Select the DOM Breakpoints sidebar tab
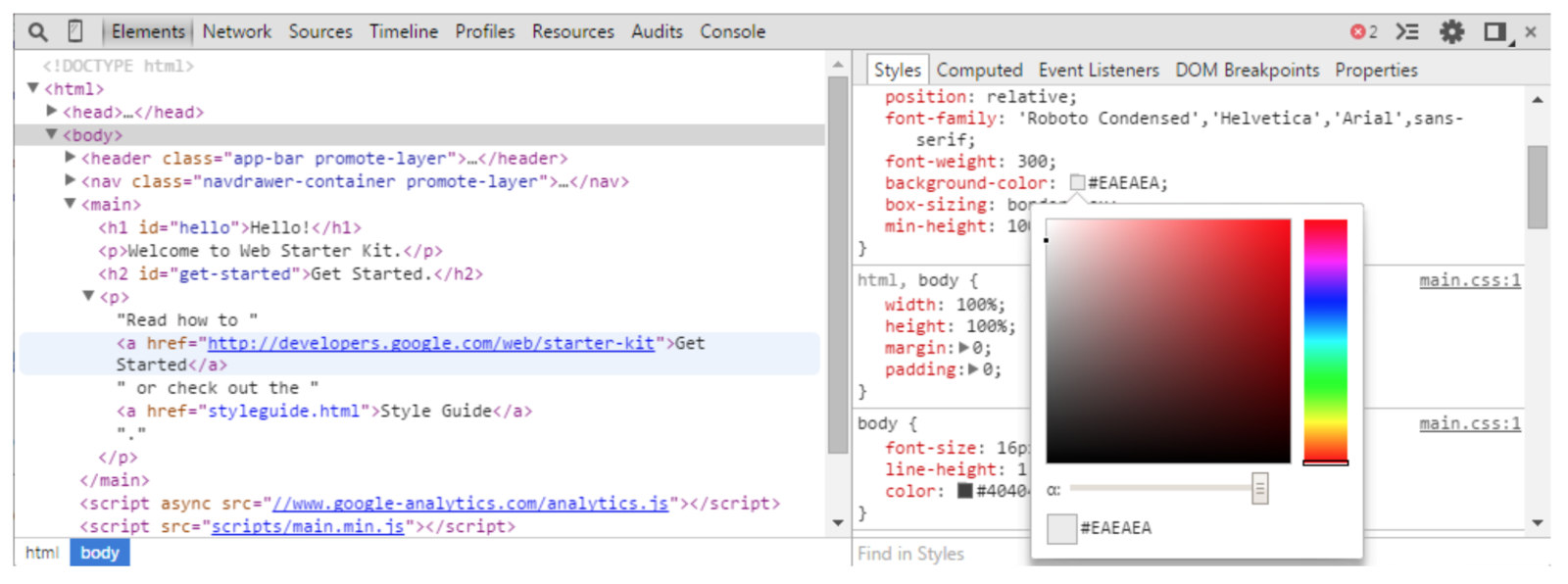Image resolution: width=1568 pixels, height=584 pixels. (1248, 71)
